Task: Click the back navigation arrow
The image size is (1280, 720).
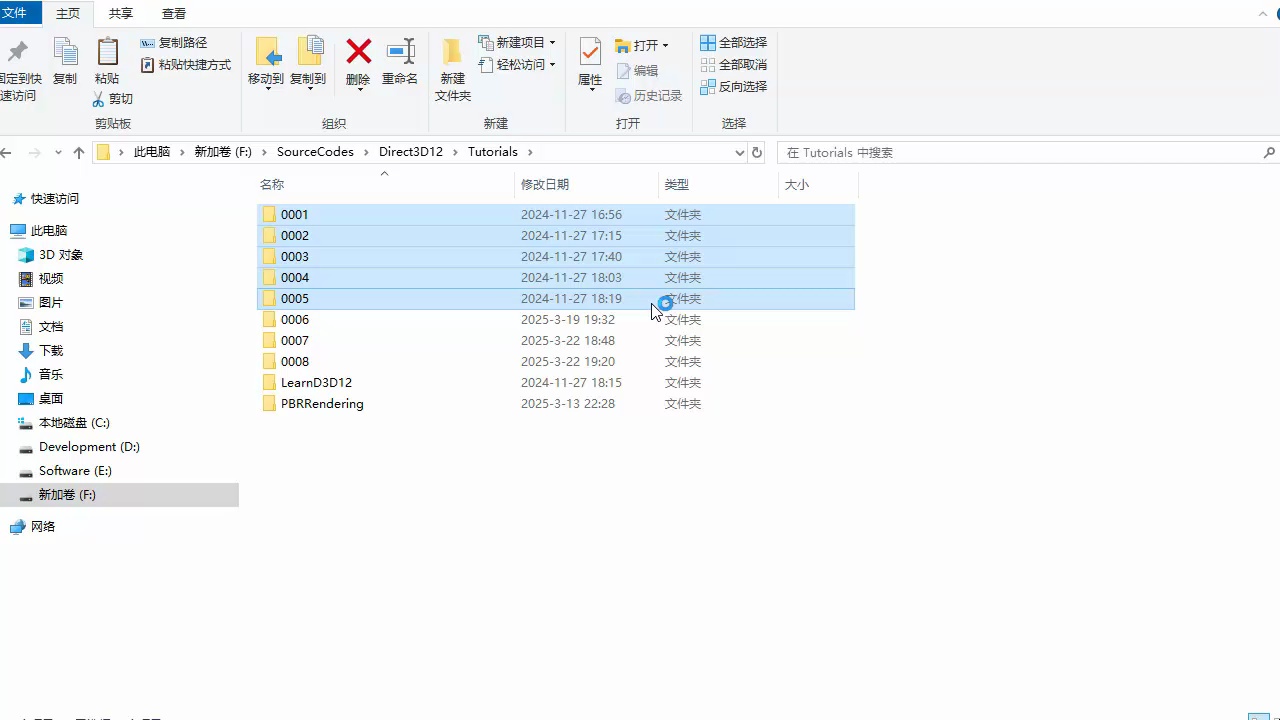Action: [10, 152]
